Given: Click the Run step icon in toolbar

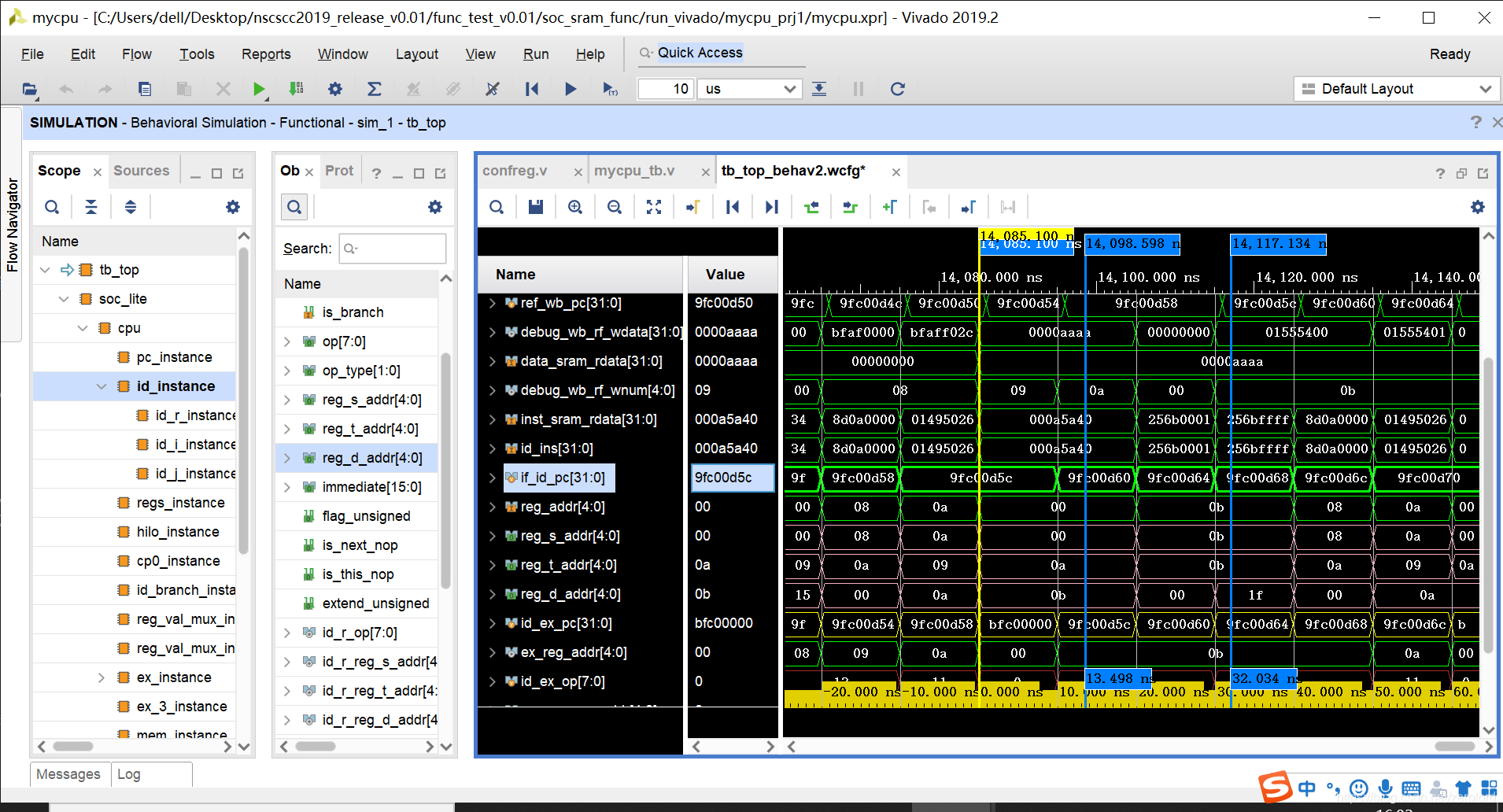Looking at the screenshot, I should point(819,89).
